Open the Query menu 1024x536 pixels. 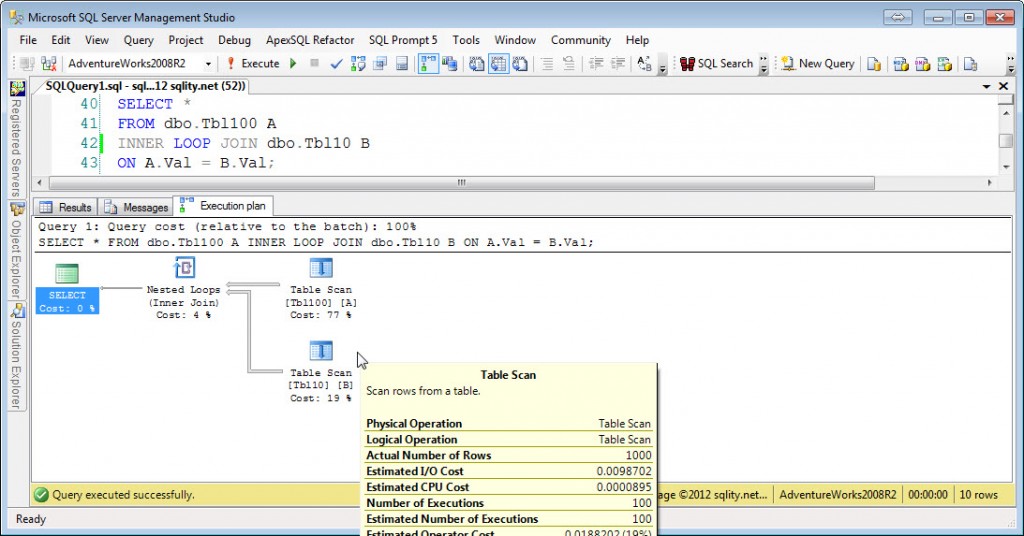point(138,40)
